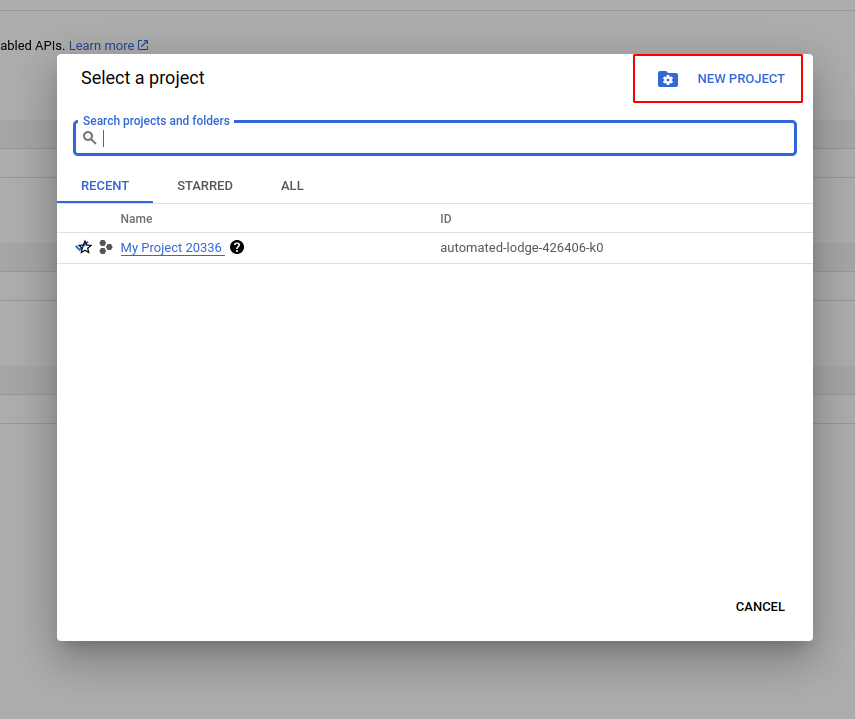855x719 pixels.
Task: Open the My Project 20336 link
Action: [x=171, y=248]
